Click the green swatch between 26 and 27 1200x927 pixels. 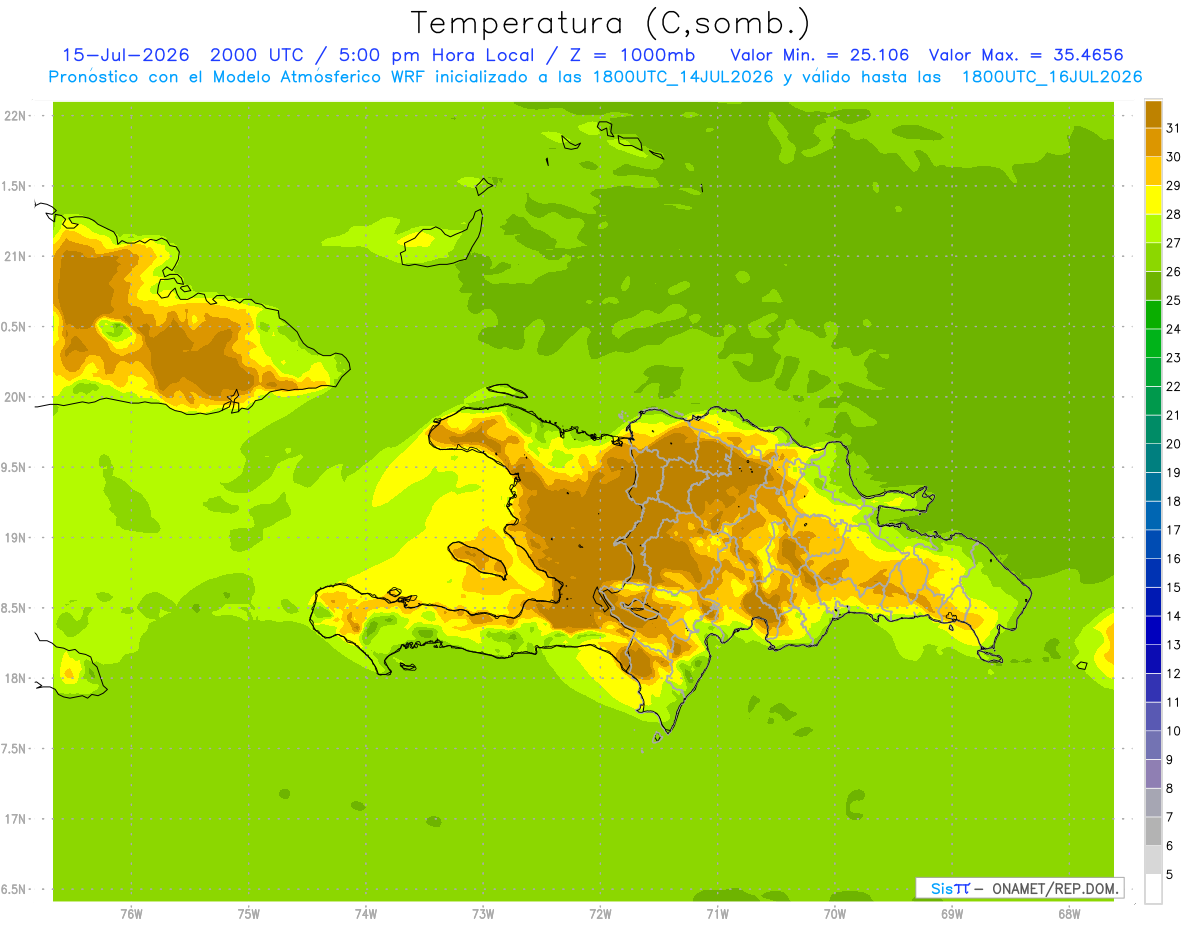pos(1153,257)
